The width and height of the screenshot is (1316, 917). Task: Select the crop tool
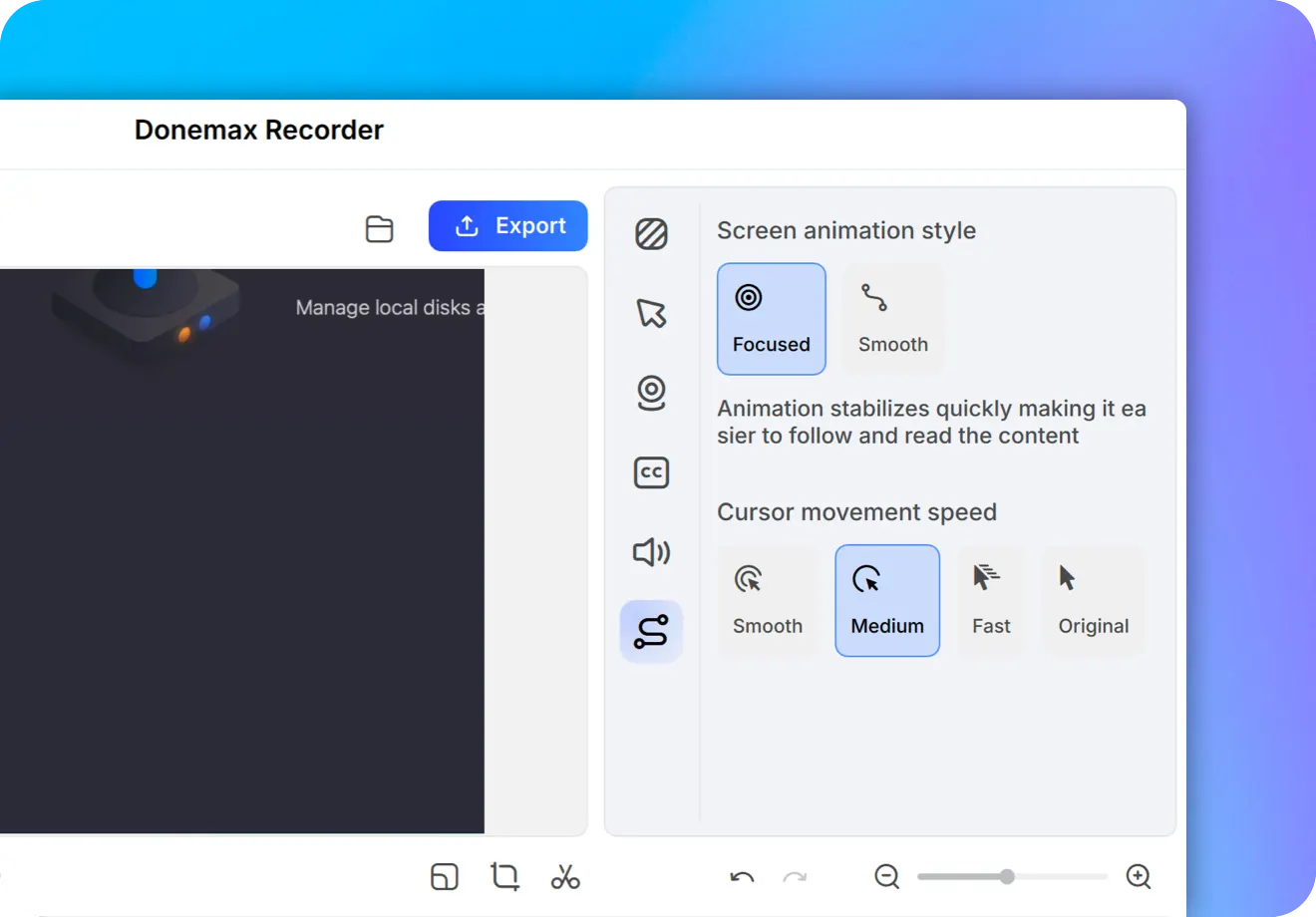pos(505,876)
